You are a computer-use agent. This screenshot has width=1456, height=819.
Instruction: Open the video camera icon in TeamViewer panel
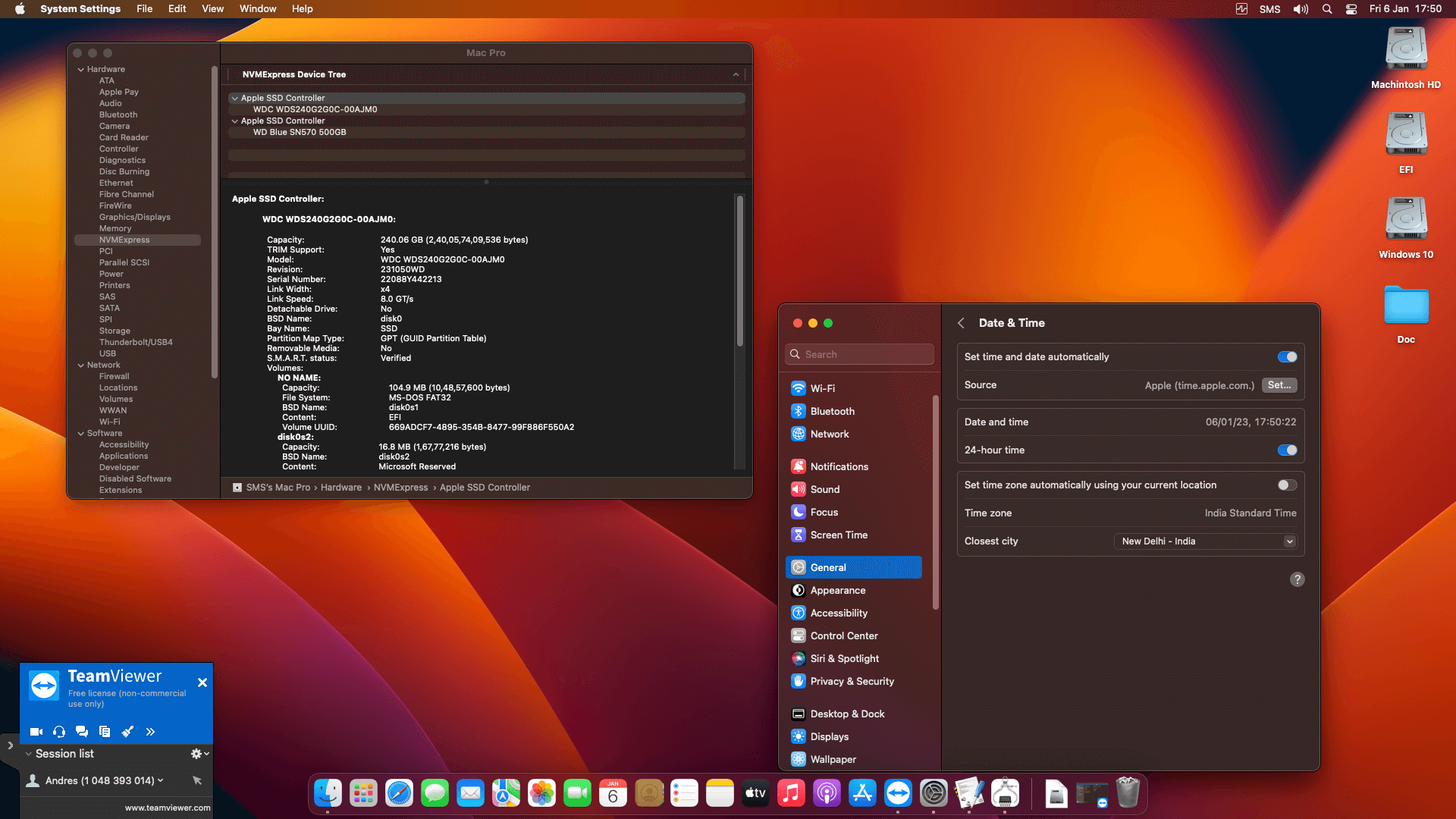point(36,732)
